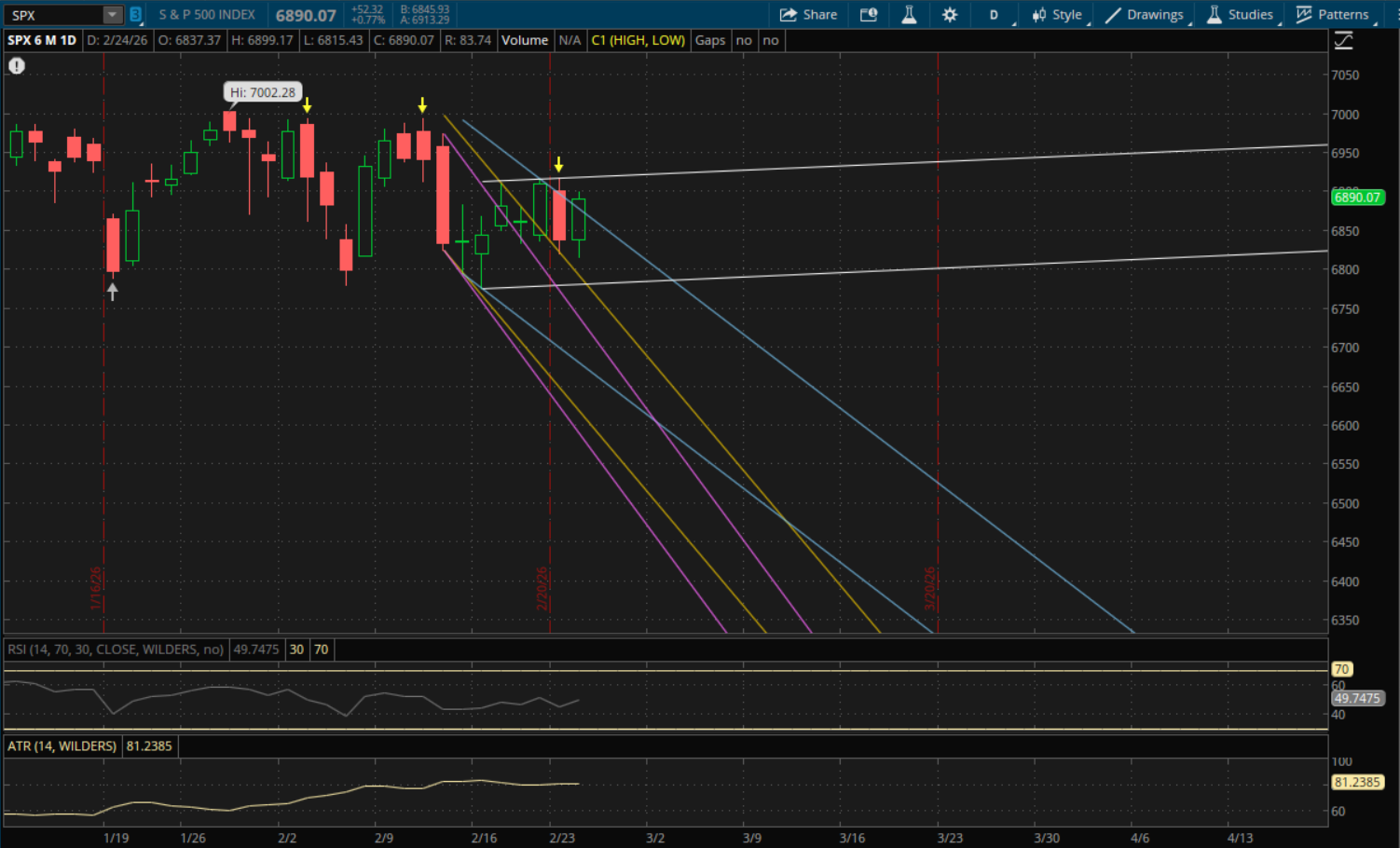Click the price axis scale icon
This screenshot has width=1400, height=848.
click(1343, 41)
